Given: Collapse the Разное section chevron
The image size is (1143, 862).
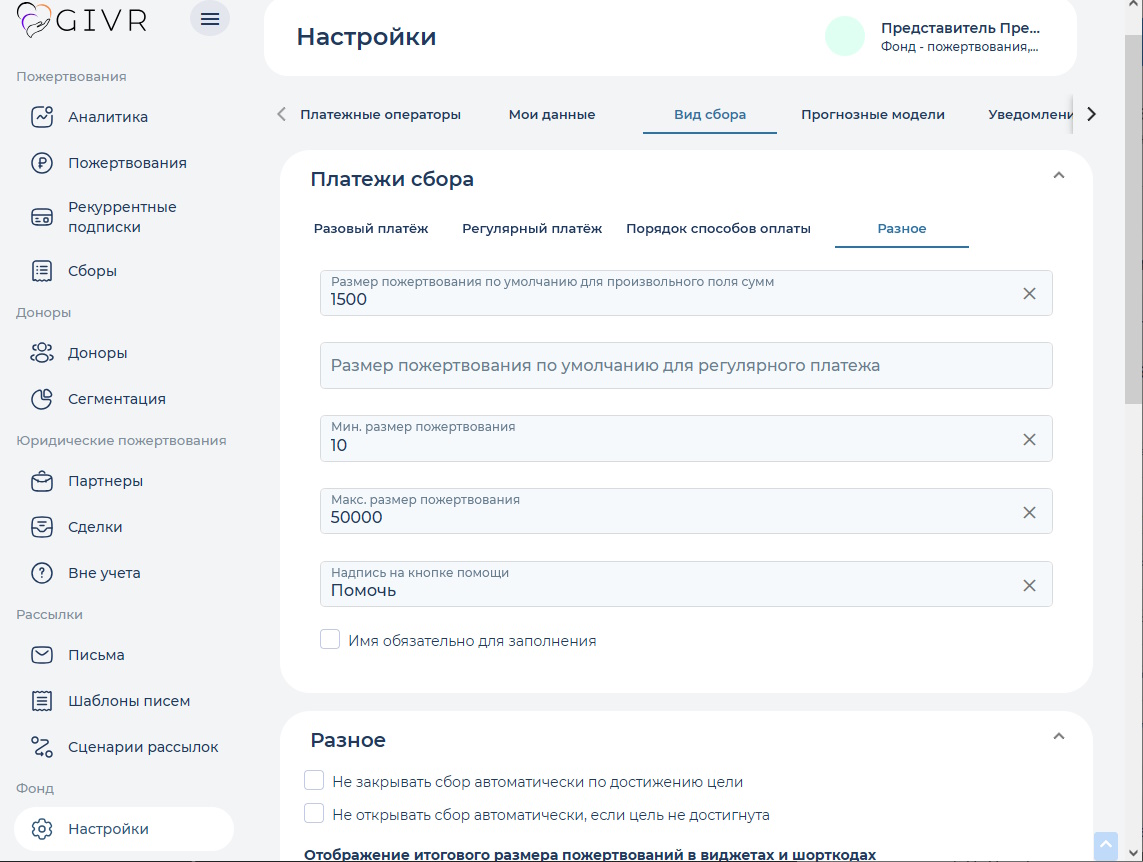Looking at the screenshot, I should click(x=1059, y=737).
